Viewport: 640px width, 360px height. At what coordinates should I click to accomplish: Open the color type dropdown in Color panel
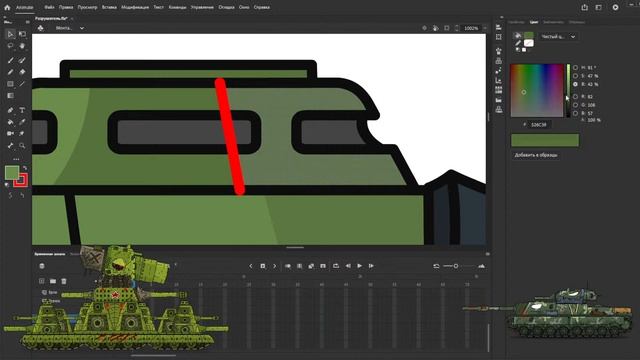click(x=558, y=37)
